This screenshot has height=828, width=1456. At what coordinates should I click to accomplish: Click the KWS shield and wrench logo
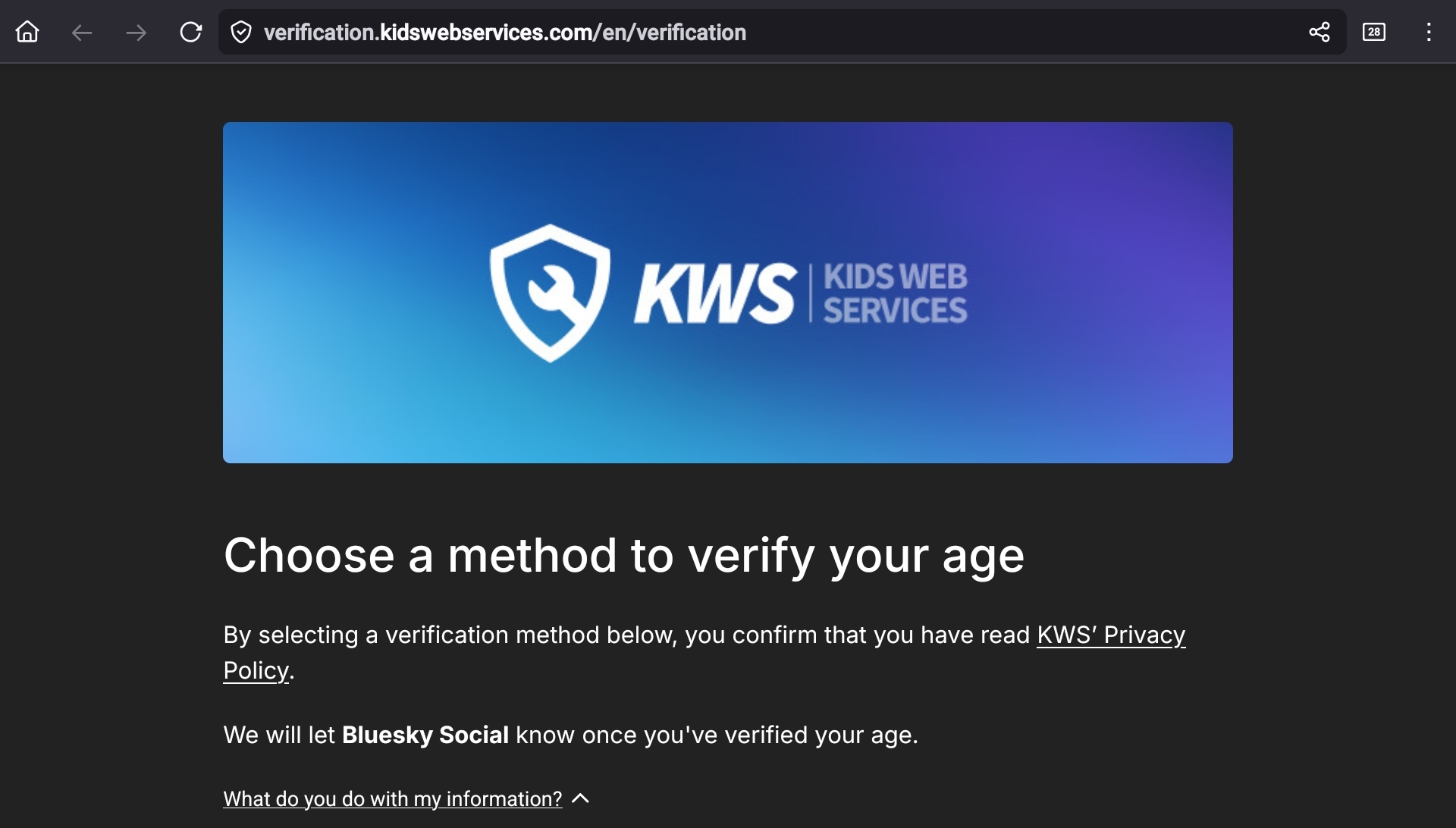550,293
